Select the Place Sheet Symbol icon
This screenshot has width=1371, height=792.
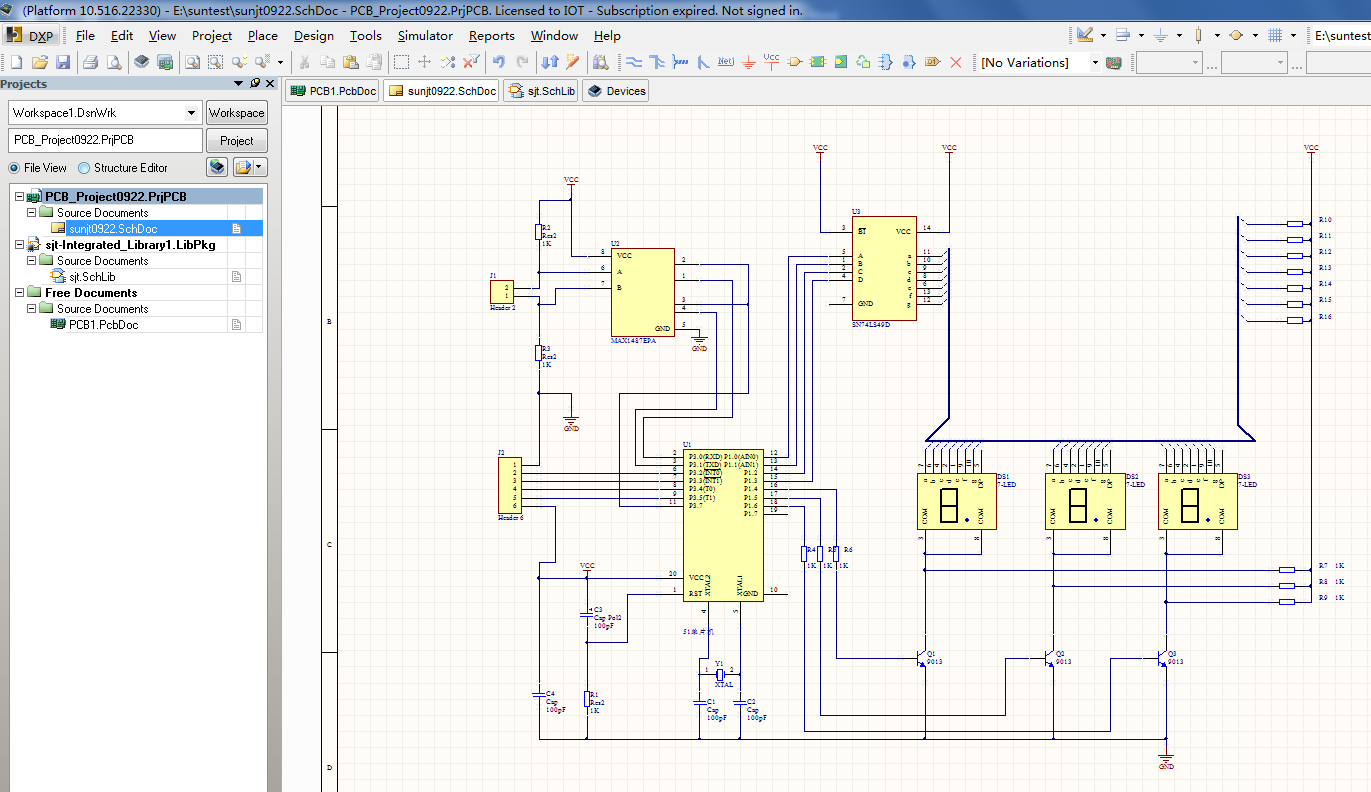817,62
